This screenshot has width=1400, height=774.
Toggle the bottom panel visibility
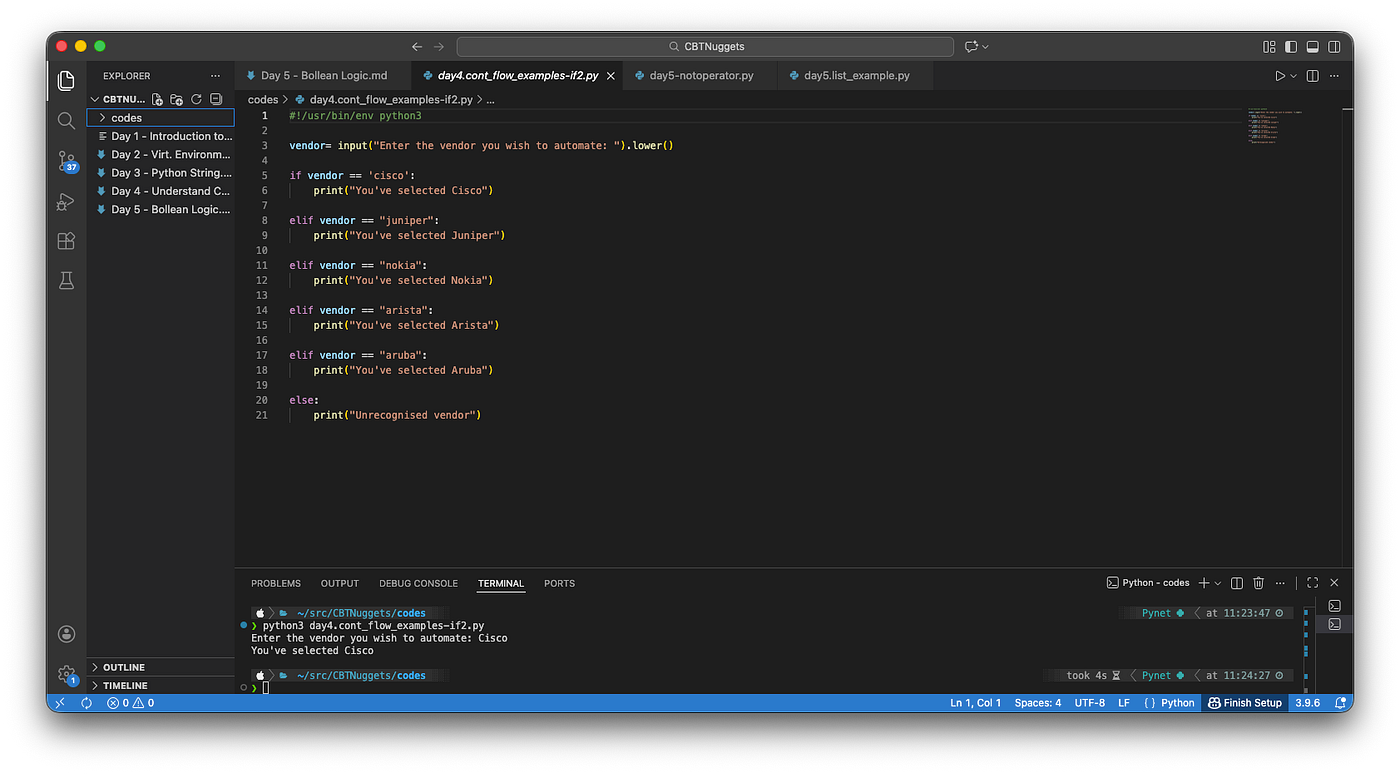tap(1313, 46)
